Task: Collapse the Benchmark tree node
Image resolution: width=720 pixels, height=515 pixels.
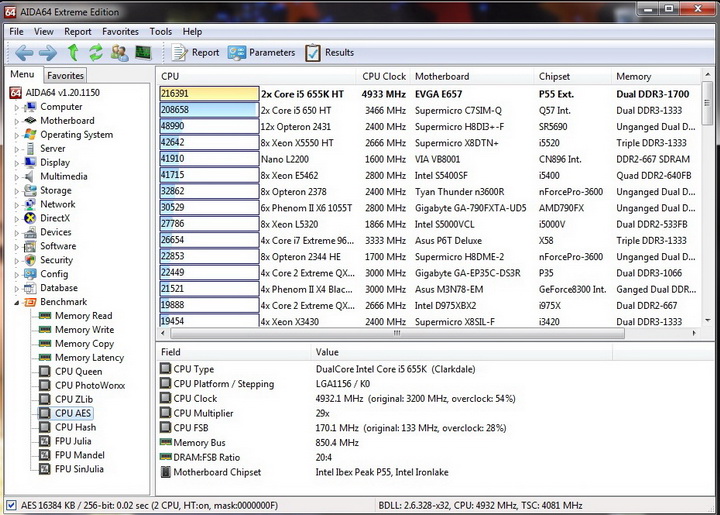Action: point(15,302)
